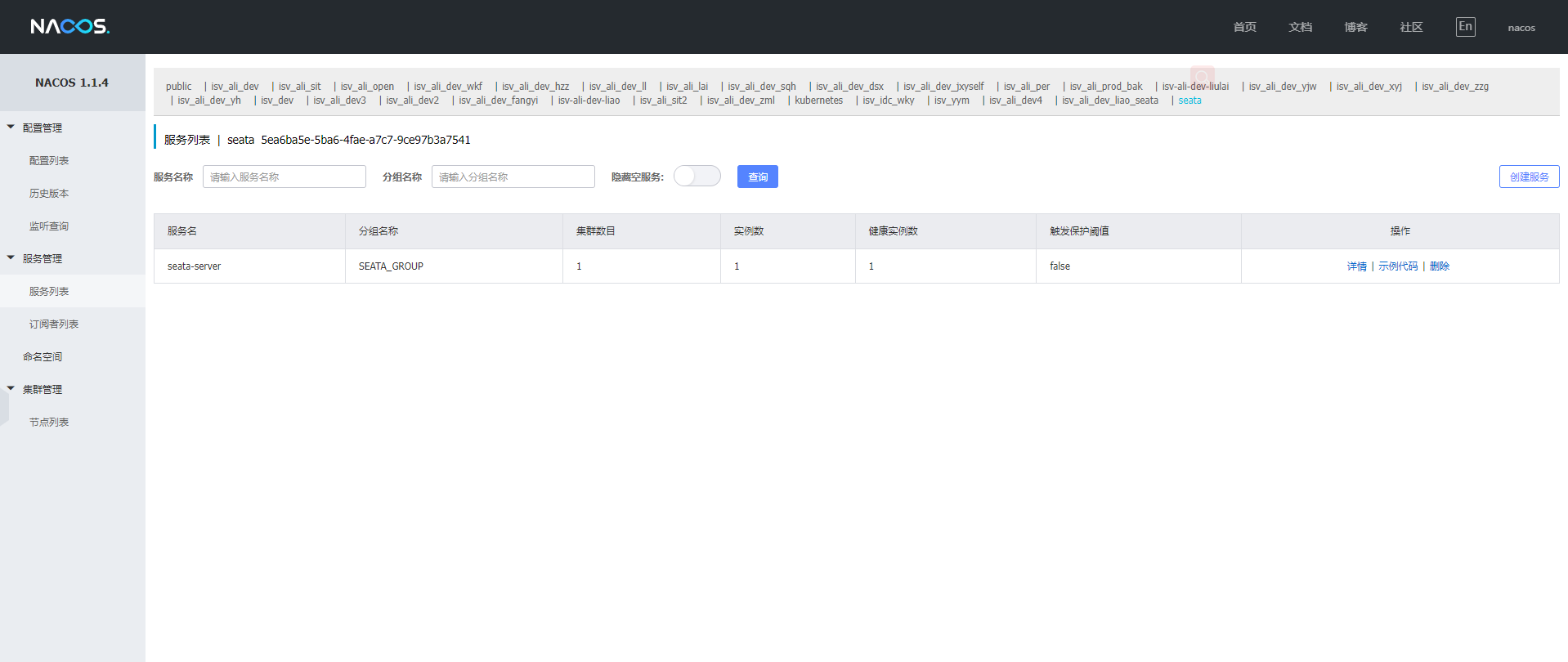This screenshot has width=1568, height=662.
Task: Open 订阅者列表 in the sidebar
Action: tap(54, 324)
